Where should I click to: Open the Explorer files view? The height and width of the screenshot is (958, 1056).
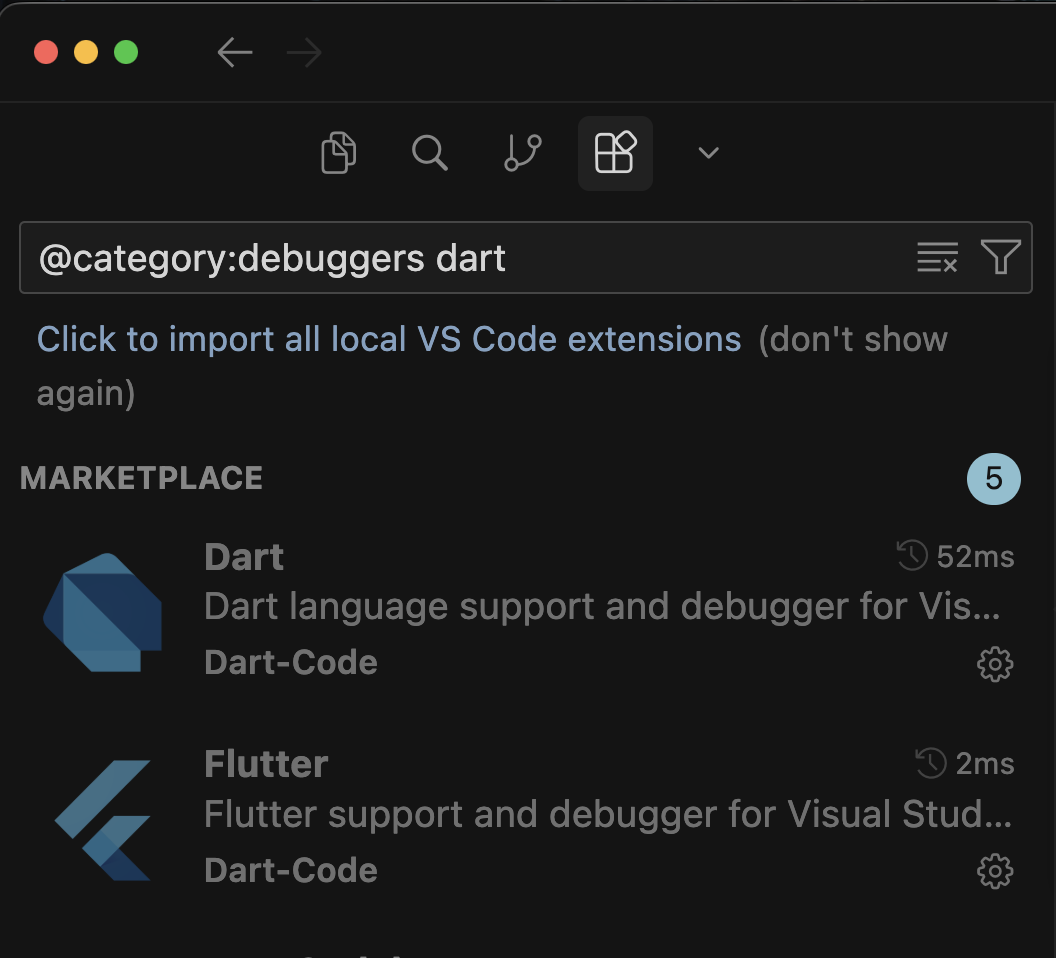pos(339,153)
